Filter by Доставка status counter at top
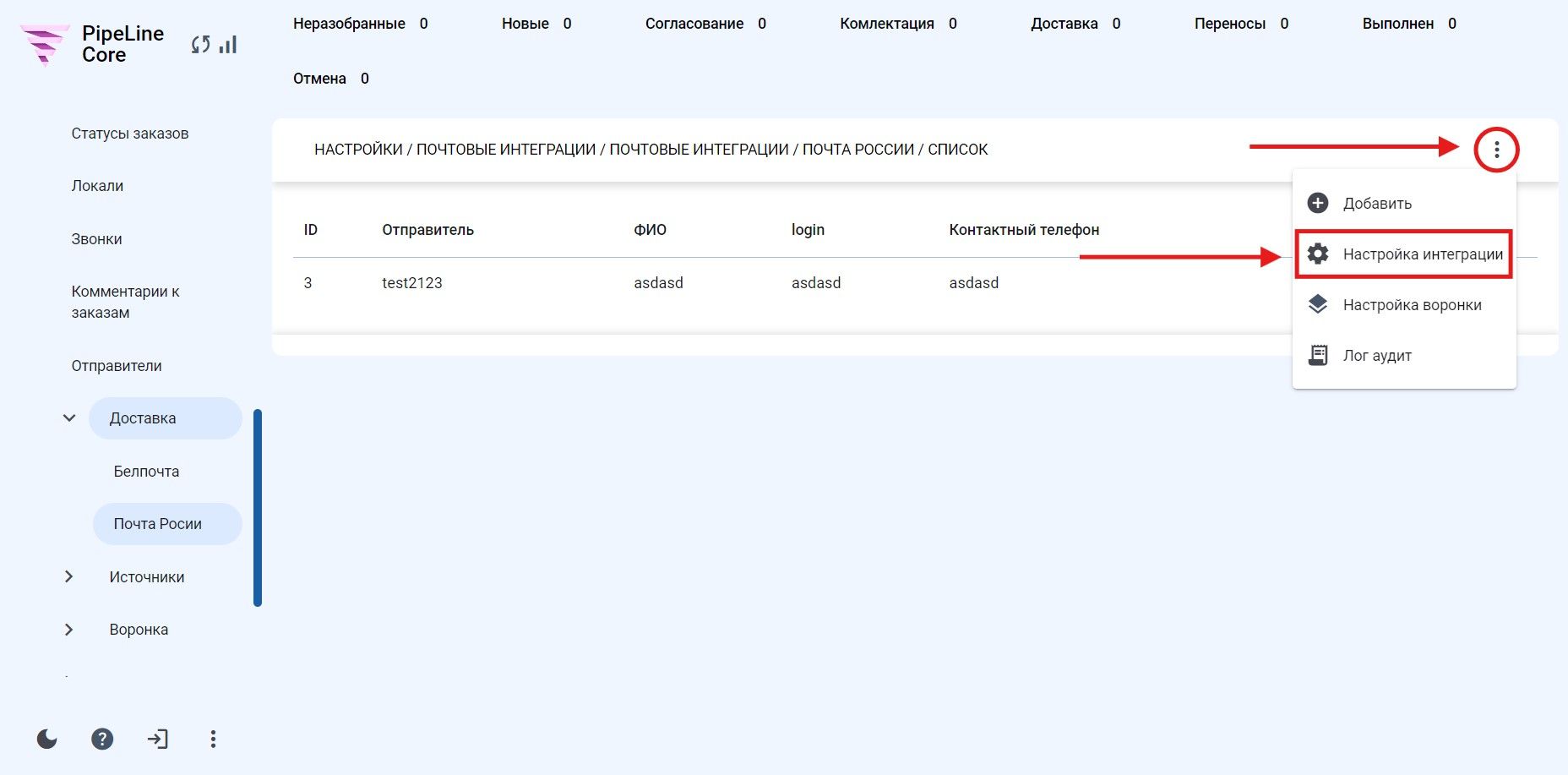This screenshot has width=1568, height=775. click(x=1075, y=24)
